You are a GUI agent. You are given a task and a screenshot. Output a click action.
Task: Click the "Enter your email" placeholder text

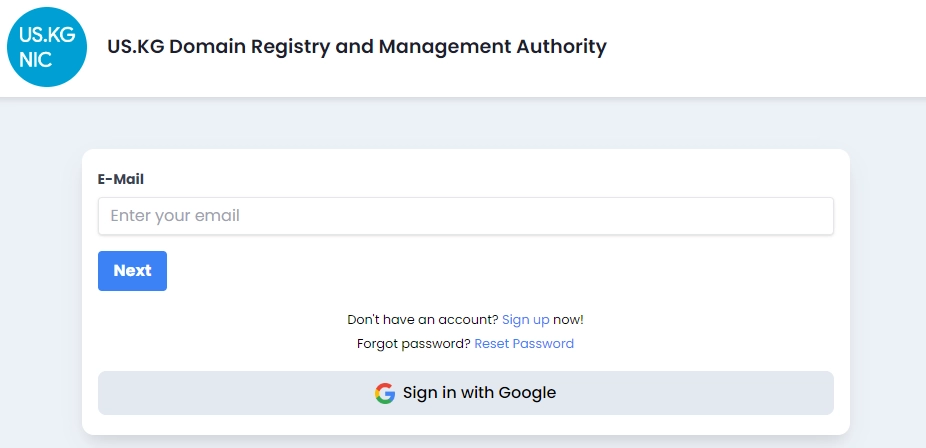pyautogui.click(x=175, y=216)
